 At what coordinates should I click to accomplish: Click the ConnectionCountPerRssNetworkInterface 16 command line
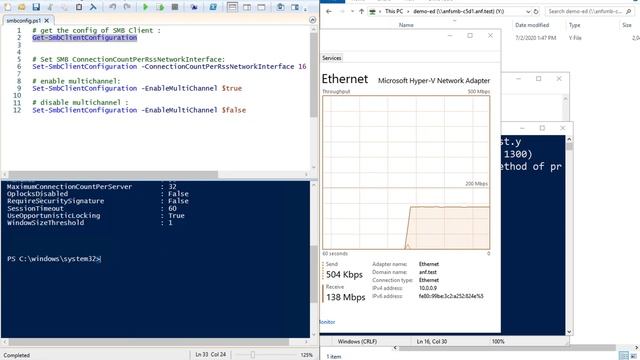169,67
